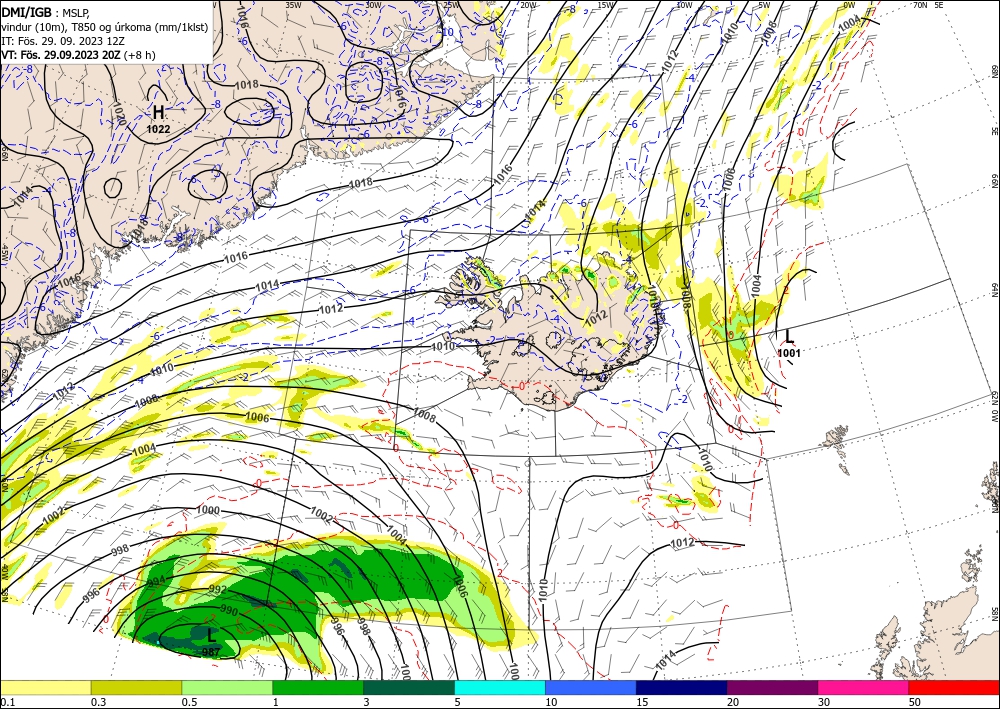Click the 994 isobar label

tap(156, 580)
